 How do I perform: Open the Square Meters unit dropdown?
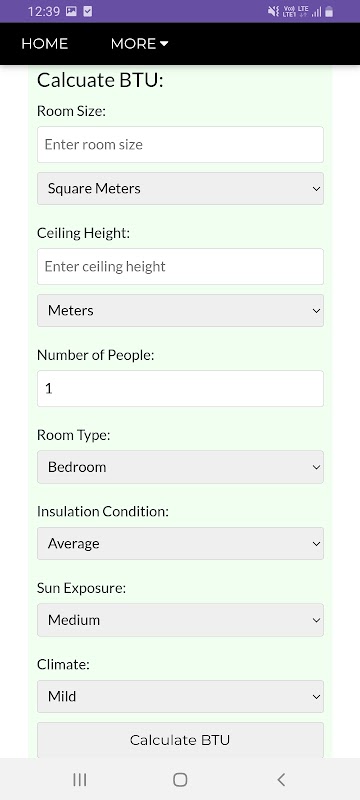180,188
